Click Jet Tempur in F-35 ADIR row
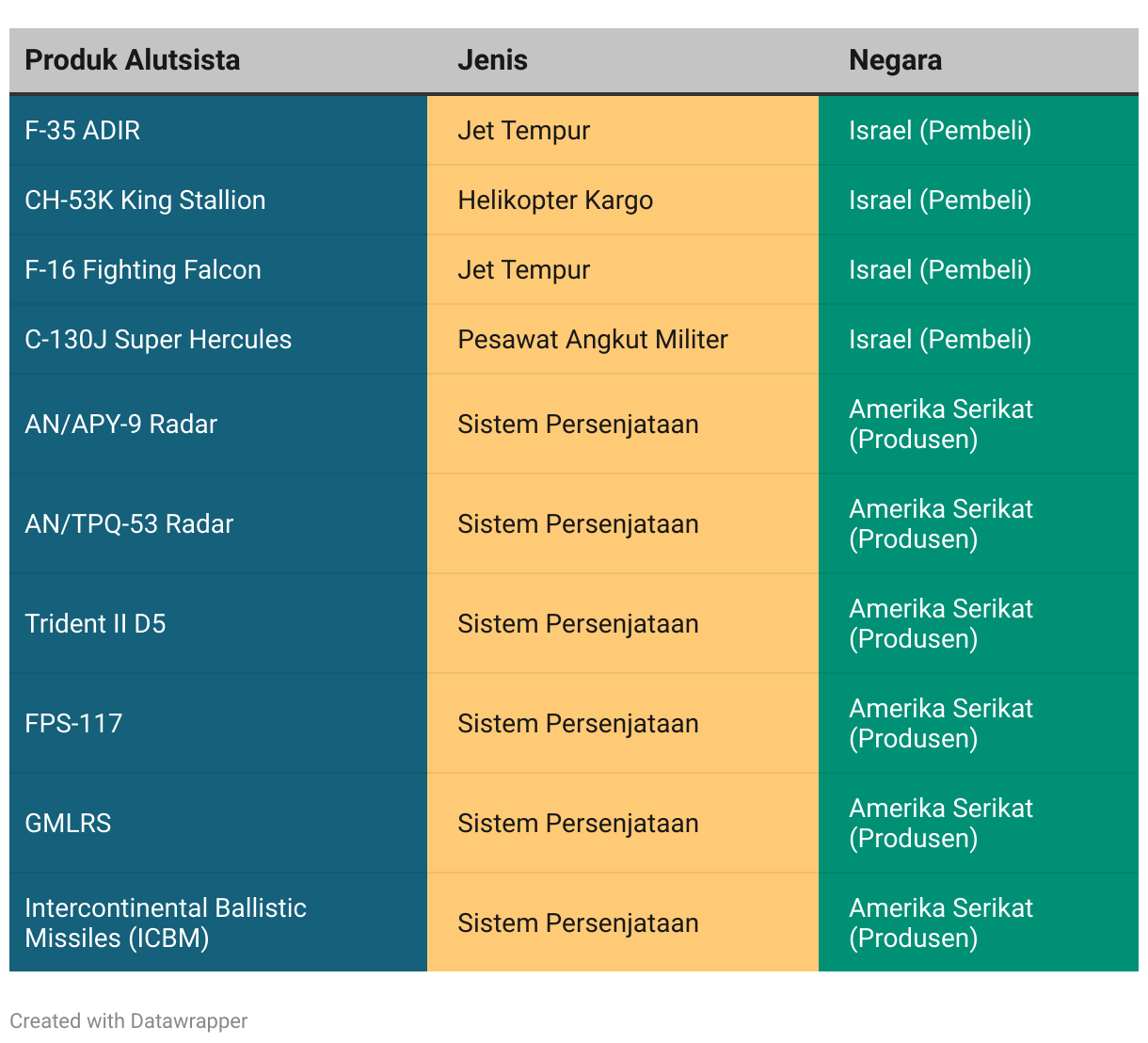This screenshot has width=1148, height=1043. tap(523, 131)
